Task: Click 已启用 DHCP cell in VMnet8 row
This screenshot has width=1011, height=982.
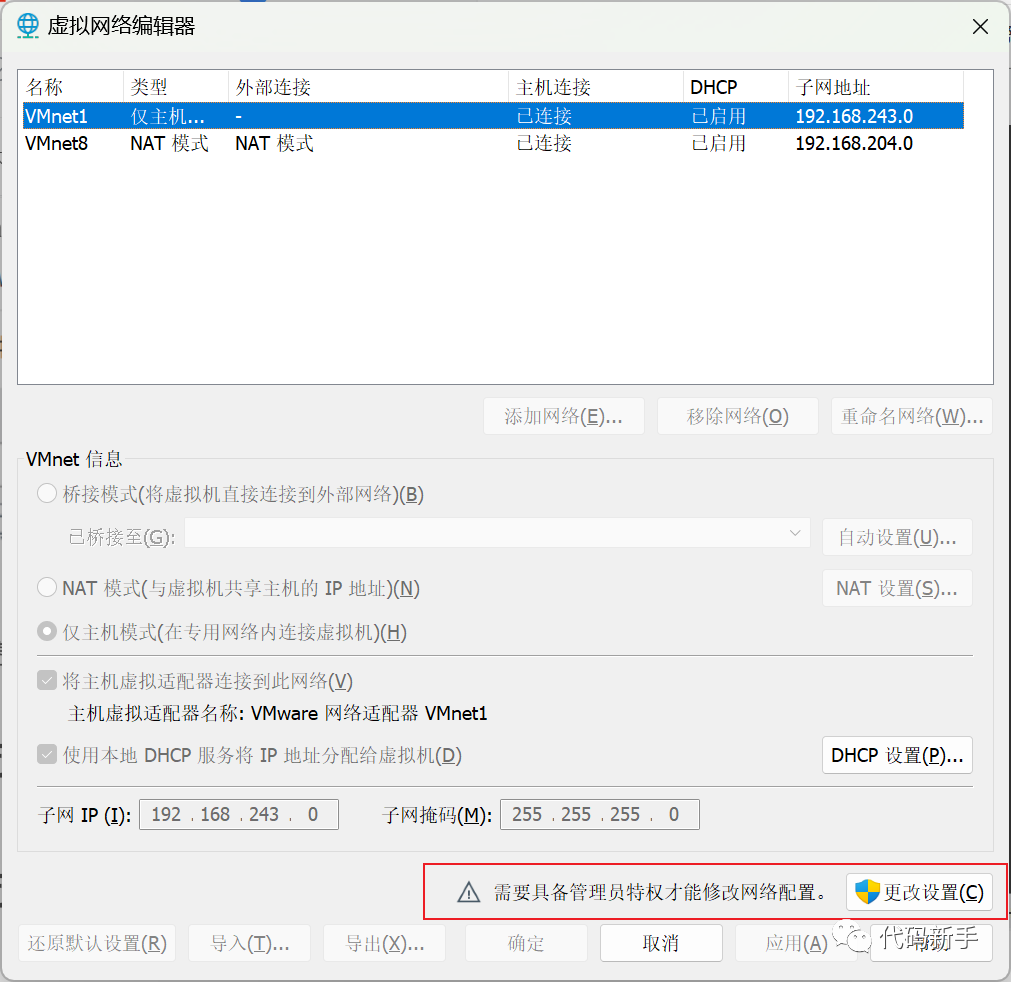Action: (718, 143)
